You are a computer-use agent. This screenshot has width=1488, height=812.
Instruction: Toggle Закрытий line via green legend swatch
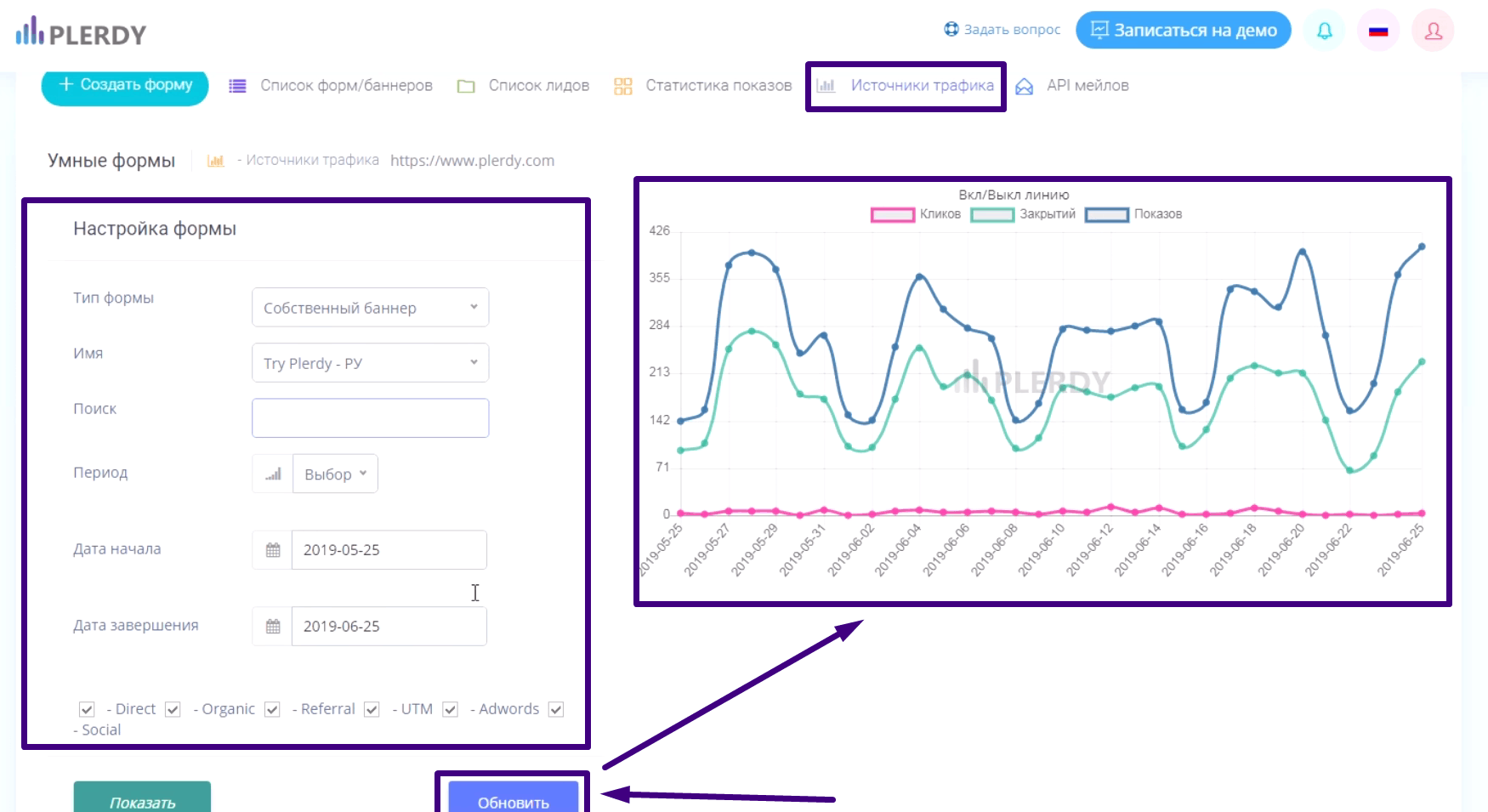(992, 214)
